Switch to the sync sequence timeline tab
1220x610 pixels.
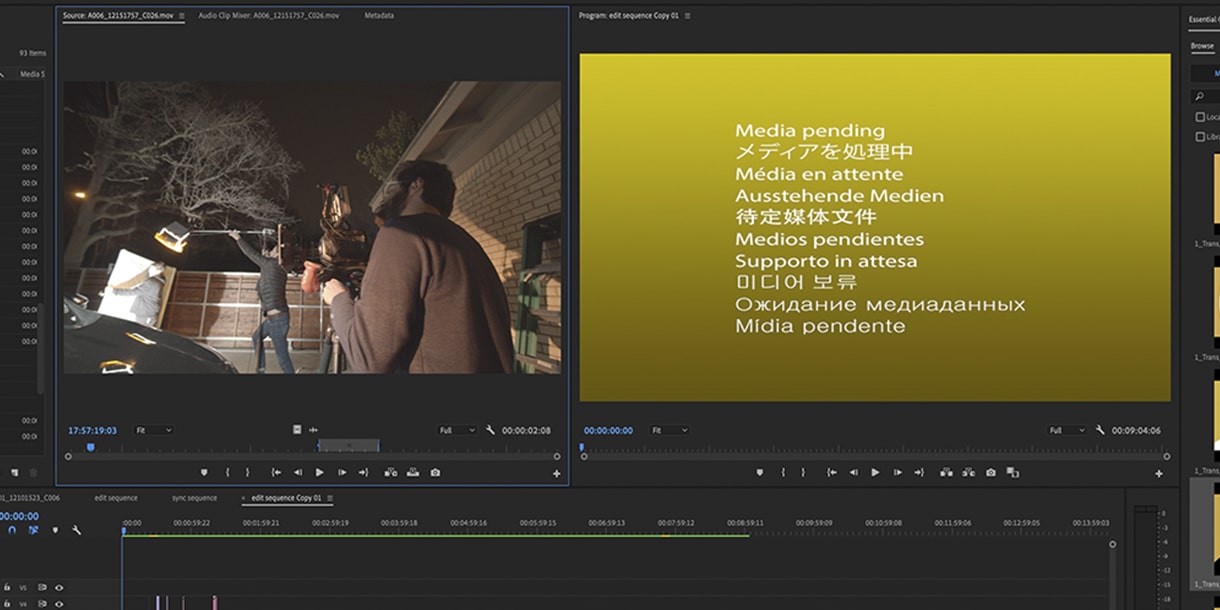tap(194, 498)
